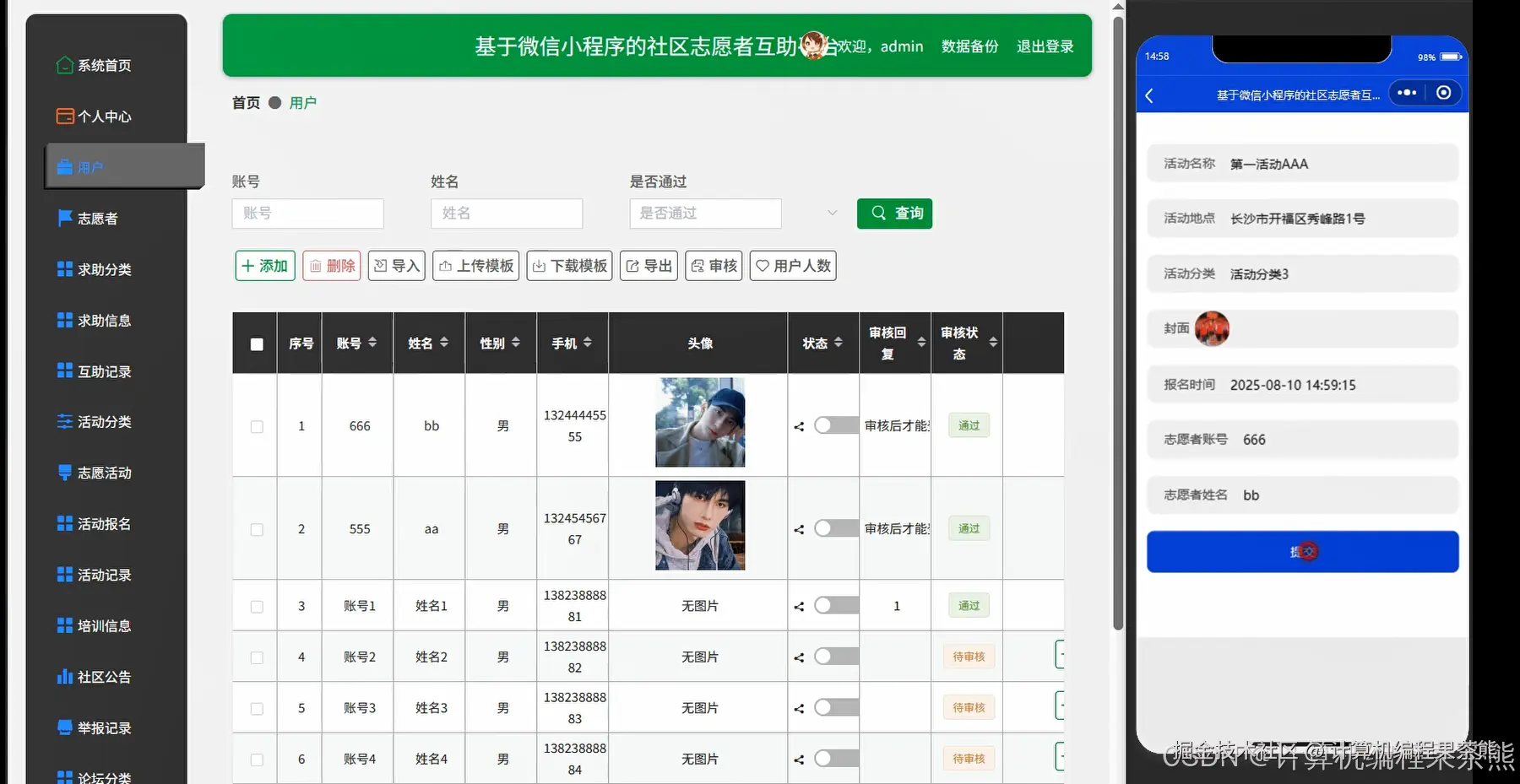The height and width of the screenshot is (784, 1520).
Task: Sort table by 状态 column
Action: tap(839, 343)
